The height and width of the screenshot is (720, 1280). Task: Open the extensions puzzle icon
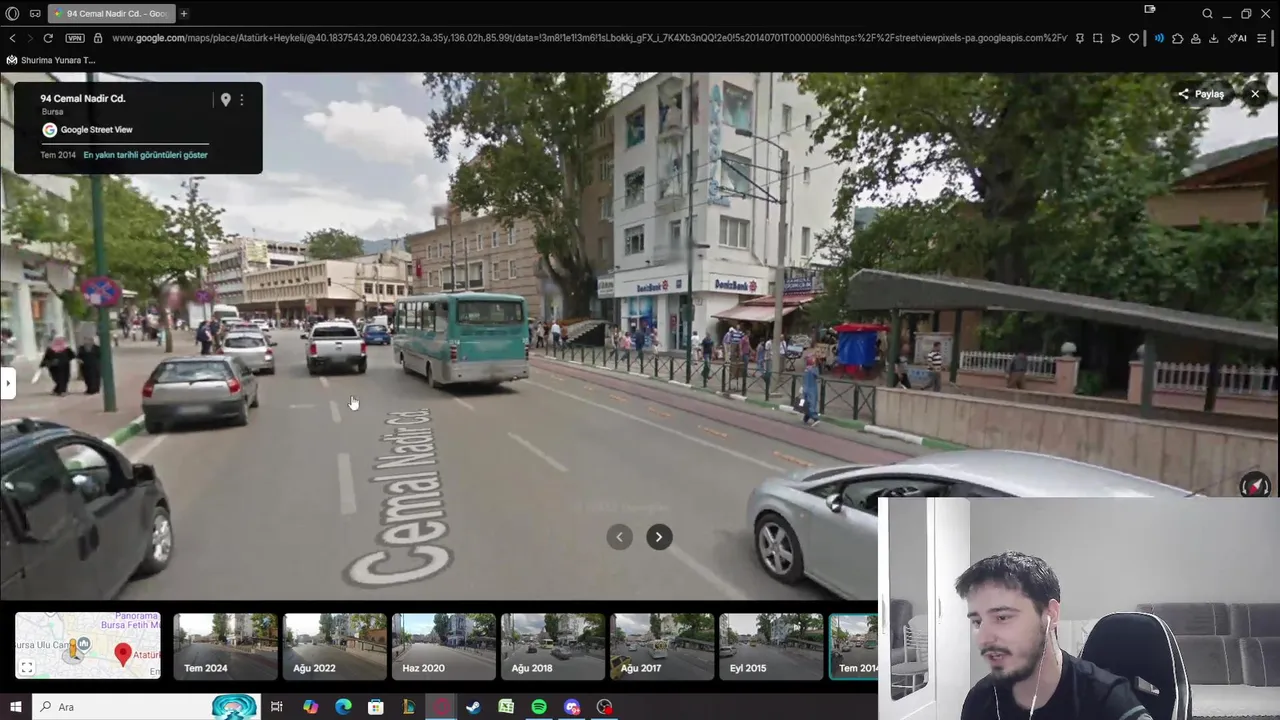(x=1177, y=38)
